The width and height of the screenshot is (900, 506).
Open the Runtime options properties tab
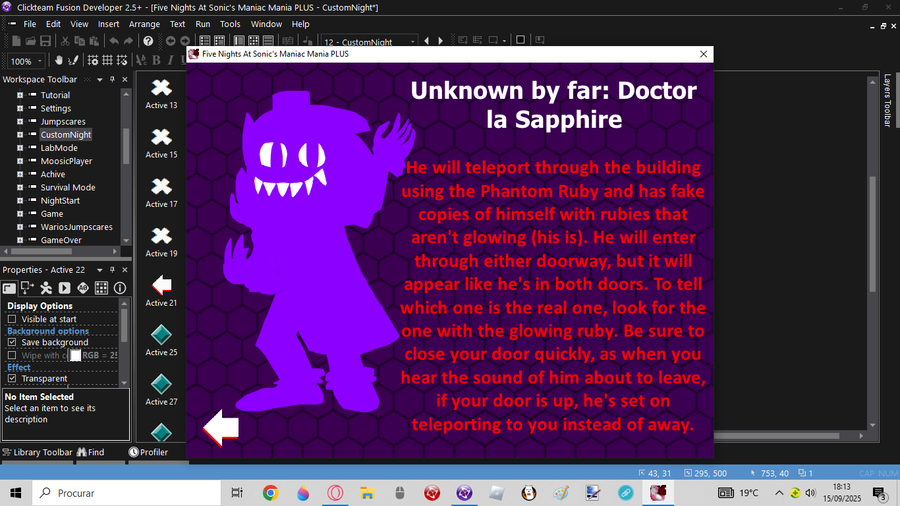(x=64, y=288)
